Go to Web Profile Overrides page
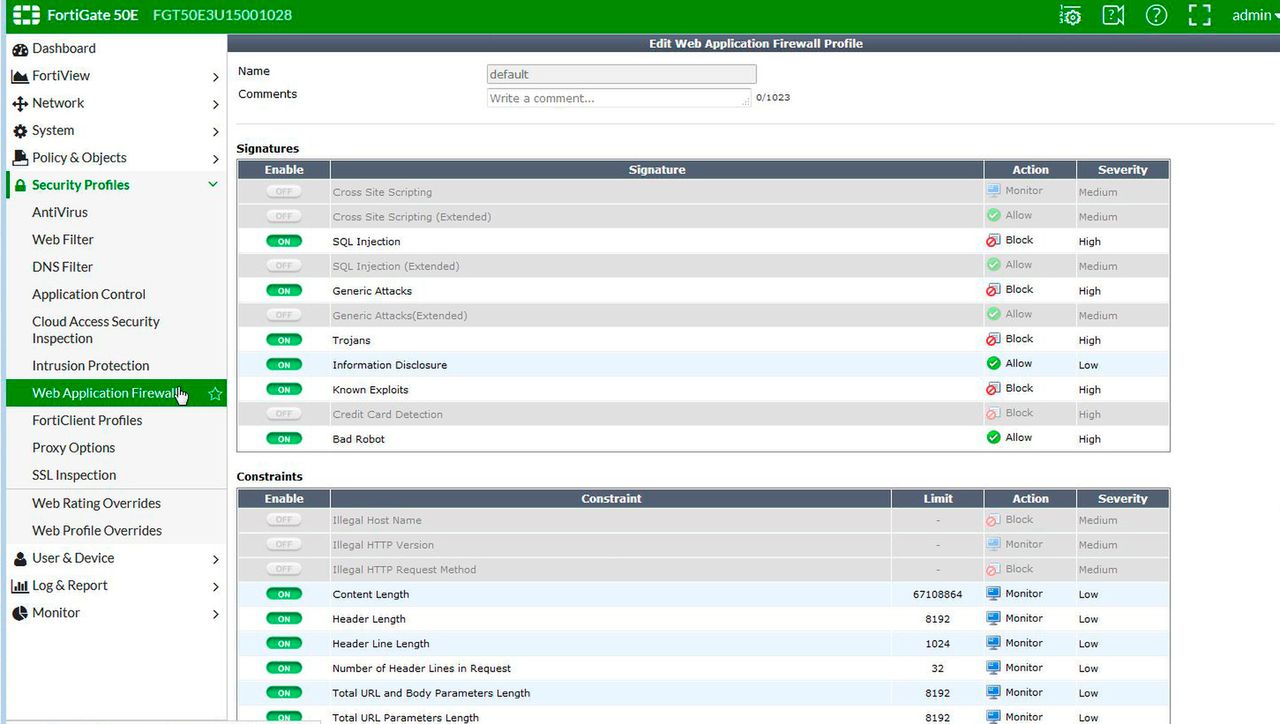This screenshot has height=724, width=1280. point(97,531)
